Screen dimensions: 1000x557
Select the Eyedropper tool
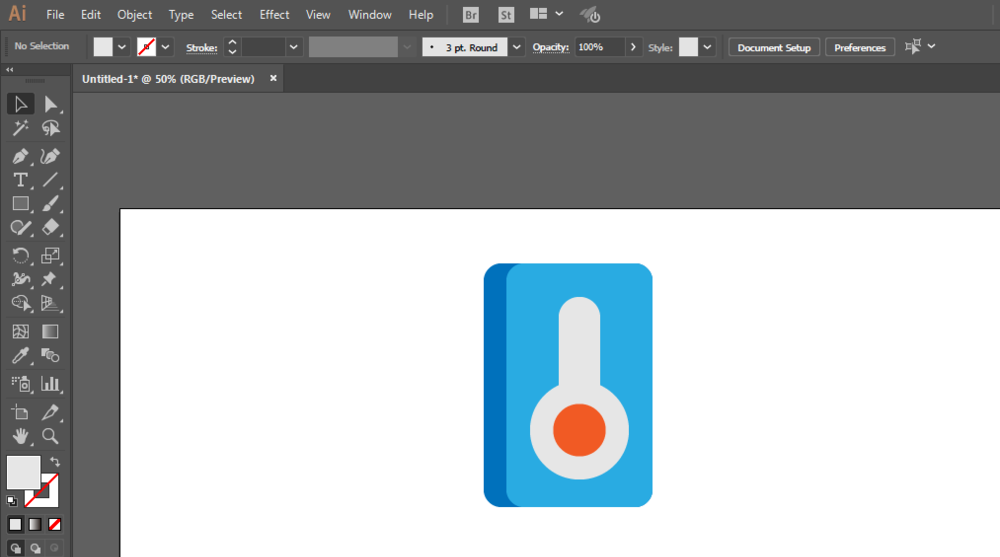click(20, 355)
